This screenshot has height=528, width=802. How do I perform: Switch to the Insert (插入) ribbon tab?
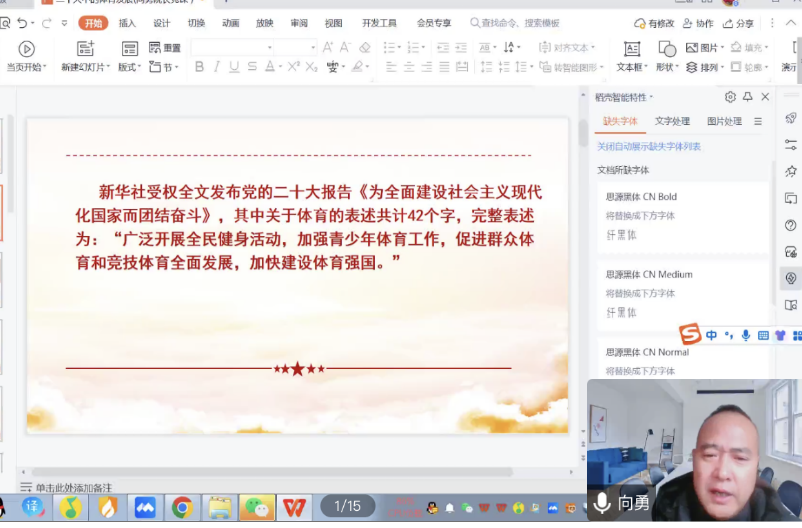coord(127,23)
